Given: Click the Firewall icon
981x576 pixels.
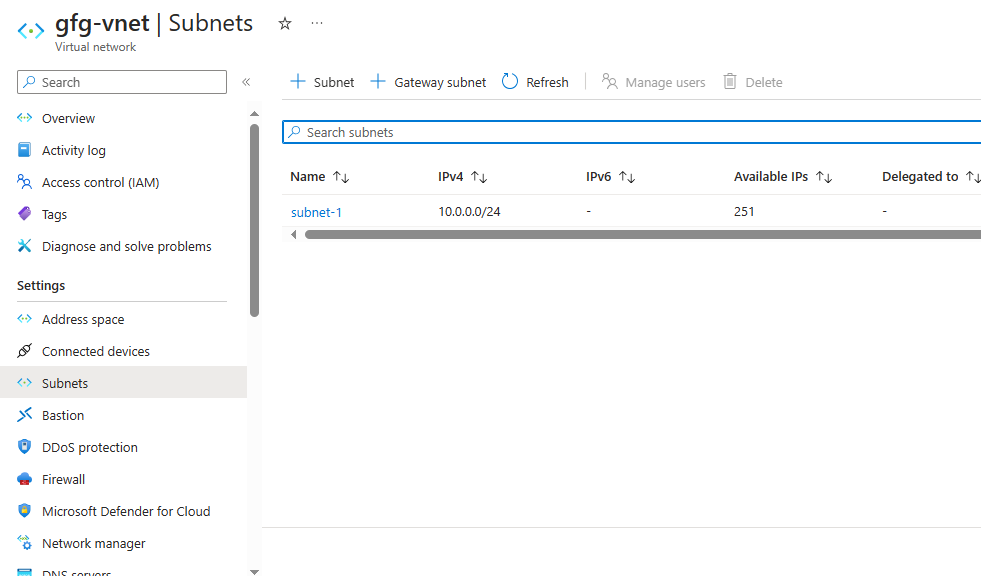Looking at the screenshot, I should click(24, 478).
